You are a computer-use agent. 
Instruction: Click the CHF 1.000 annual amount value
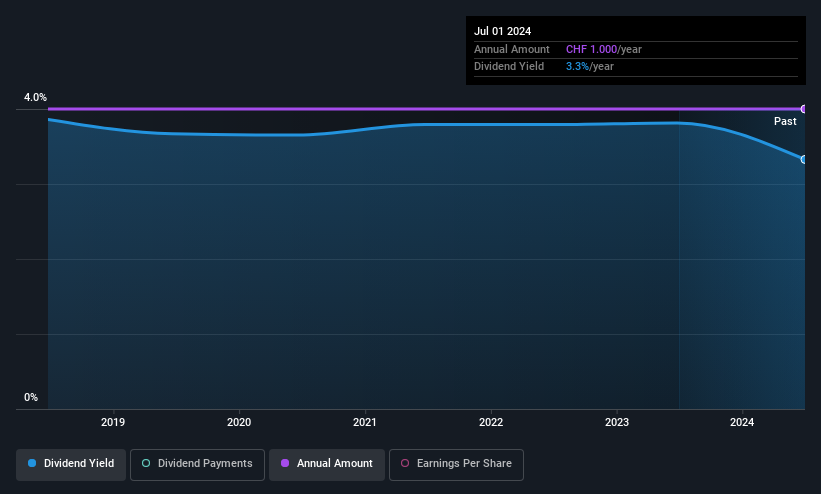click(592, 49)
